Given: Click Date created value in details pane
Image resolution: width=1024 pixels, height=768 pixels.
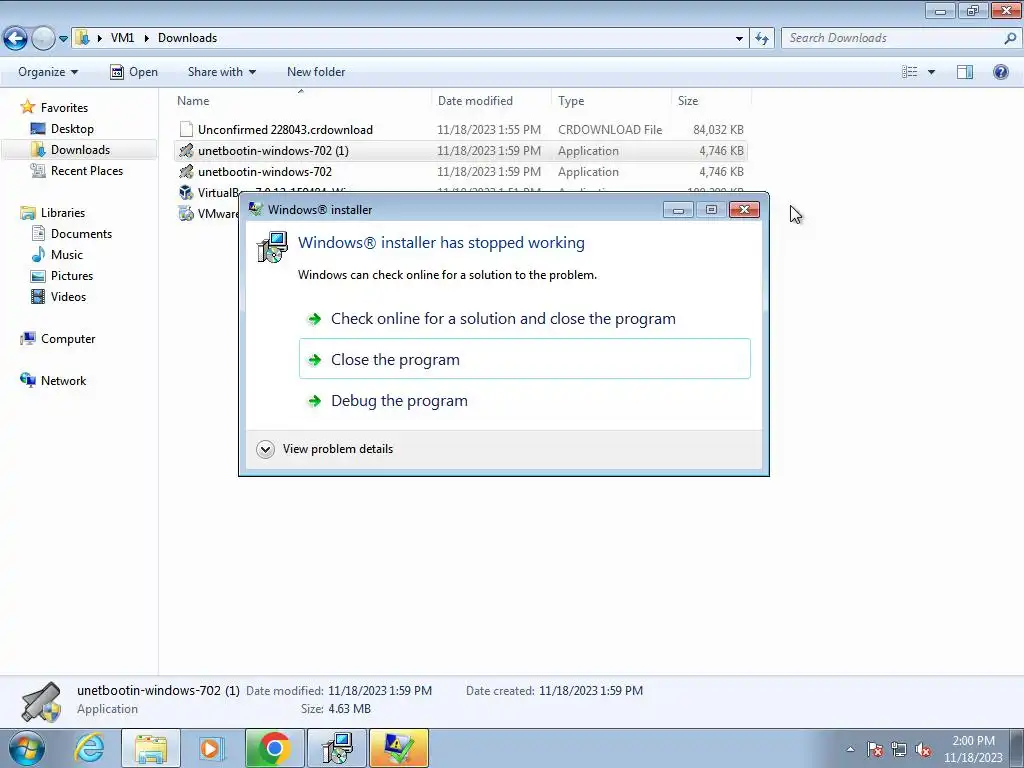Looking at the screenshot, I should (x=591, y=690).
